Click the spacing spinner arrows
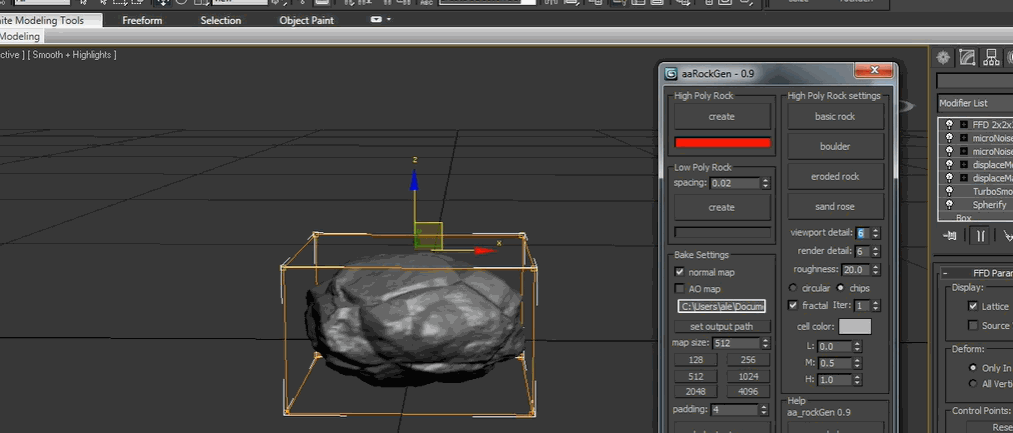This screenshot has height=433, width=1013. [766, 184]
